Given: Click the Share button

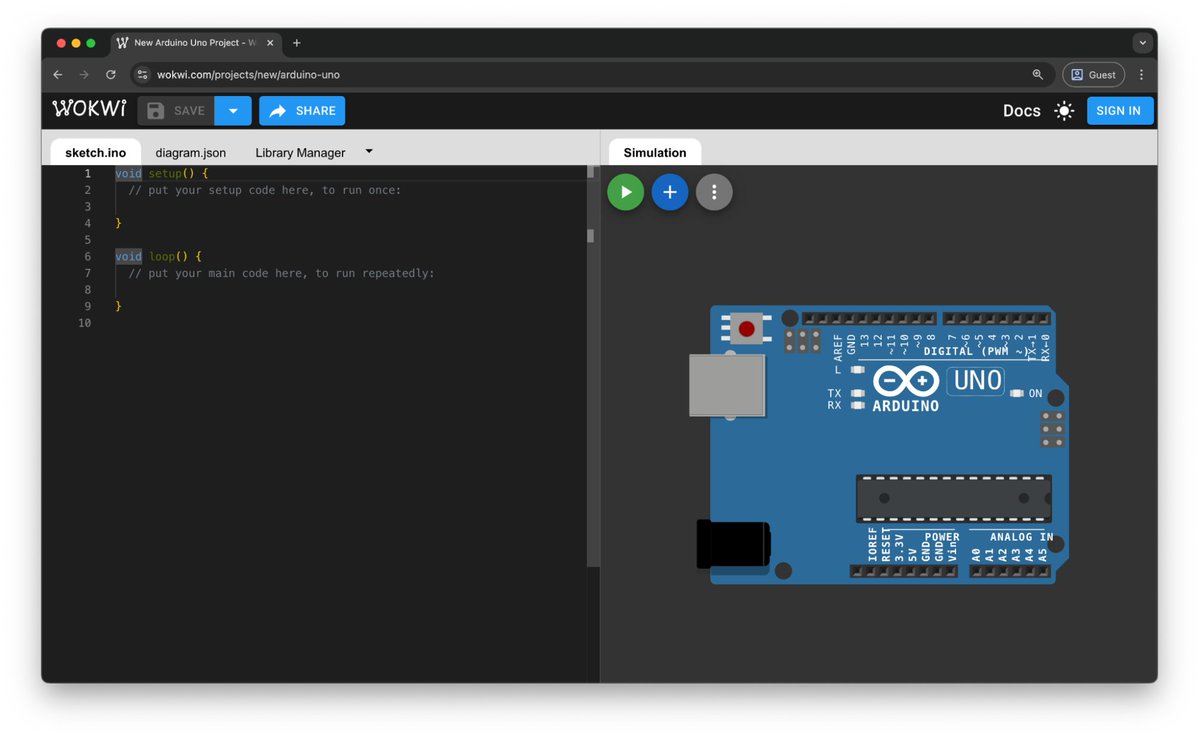Looking at the screenshot, I should pyautogui.click(x=302, y=111).
